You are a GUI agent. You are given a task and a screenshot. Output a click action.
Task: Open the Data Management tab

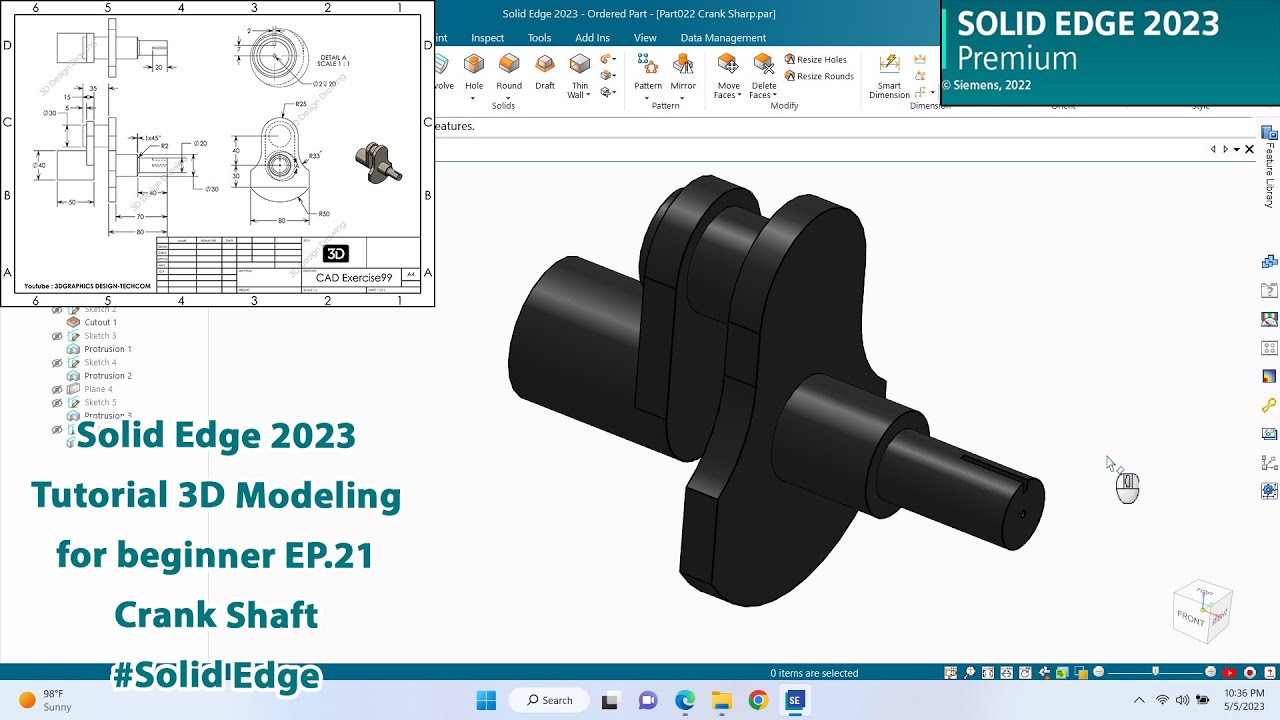(x=723, y=38)
